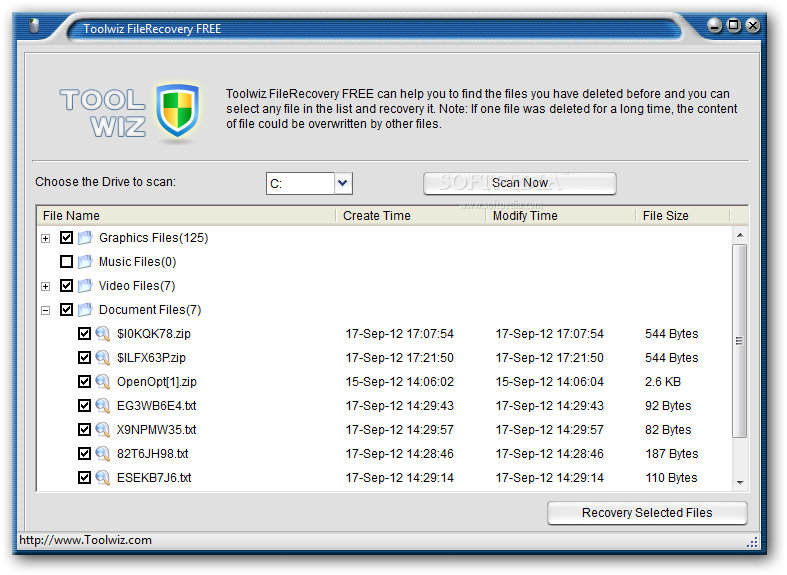This screenshot has width=787, height=575.
Task: Open the drive selection dropdown arrow
Action: pos(343,183)
